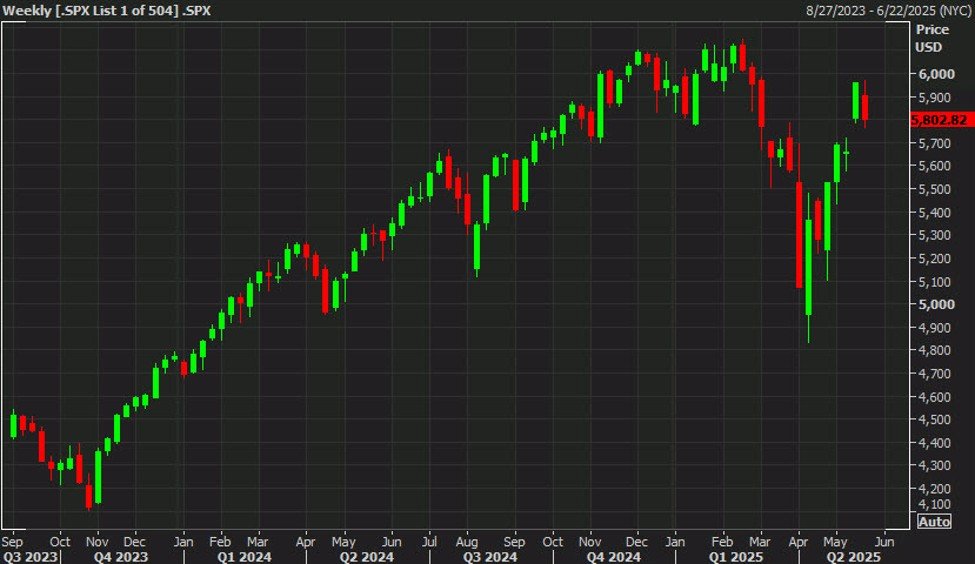
Task: Choose Q3 2024 on the time axis
Action: pyautogui.click(x=488, y=555)
